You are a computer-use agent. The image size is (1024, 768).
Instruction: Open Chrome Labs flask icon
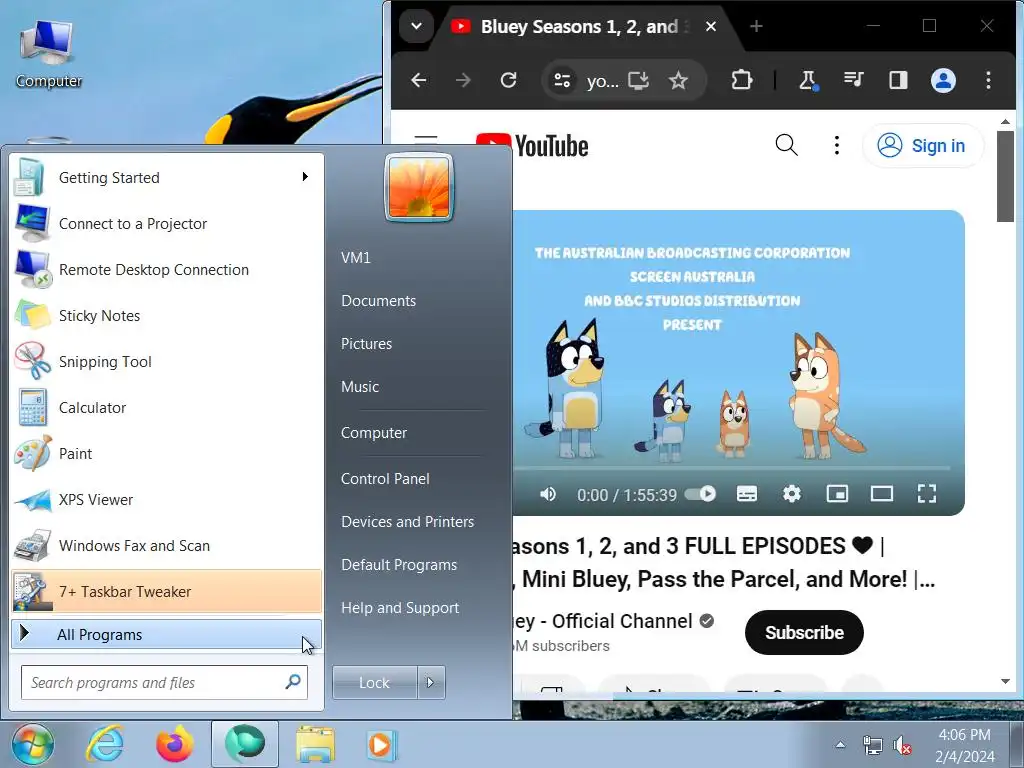point(808,80)
